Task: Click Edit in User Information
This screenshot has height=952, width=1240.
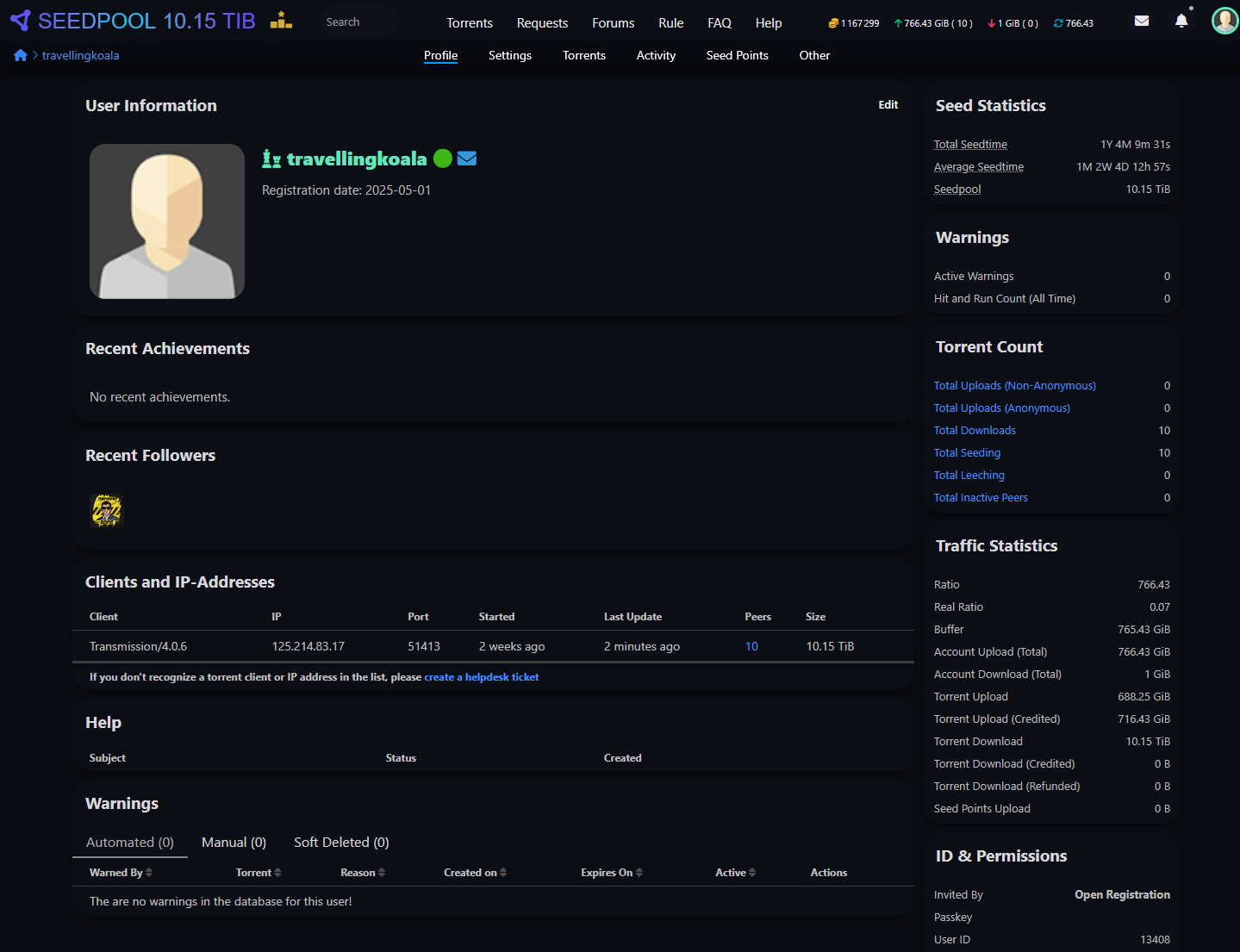Action: [x=888, y=105]
